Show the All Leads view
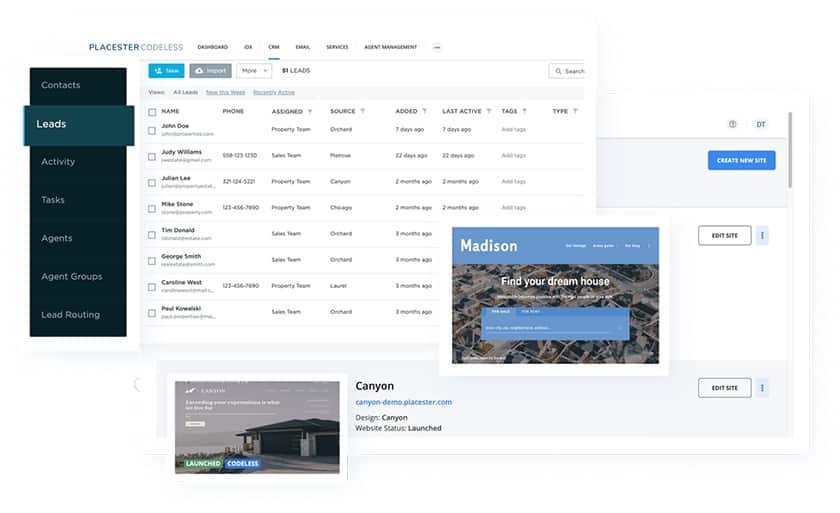This screenshot has width=840, height=513. tap(185, 92)
